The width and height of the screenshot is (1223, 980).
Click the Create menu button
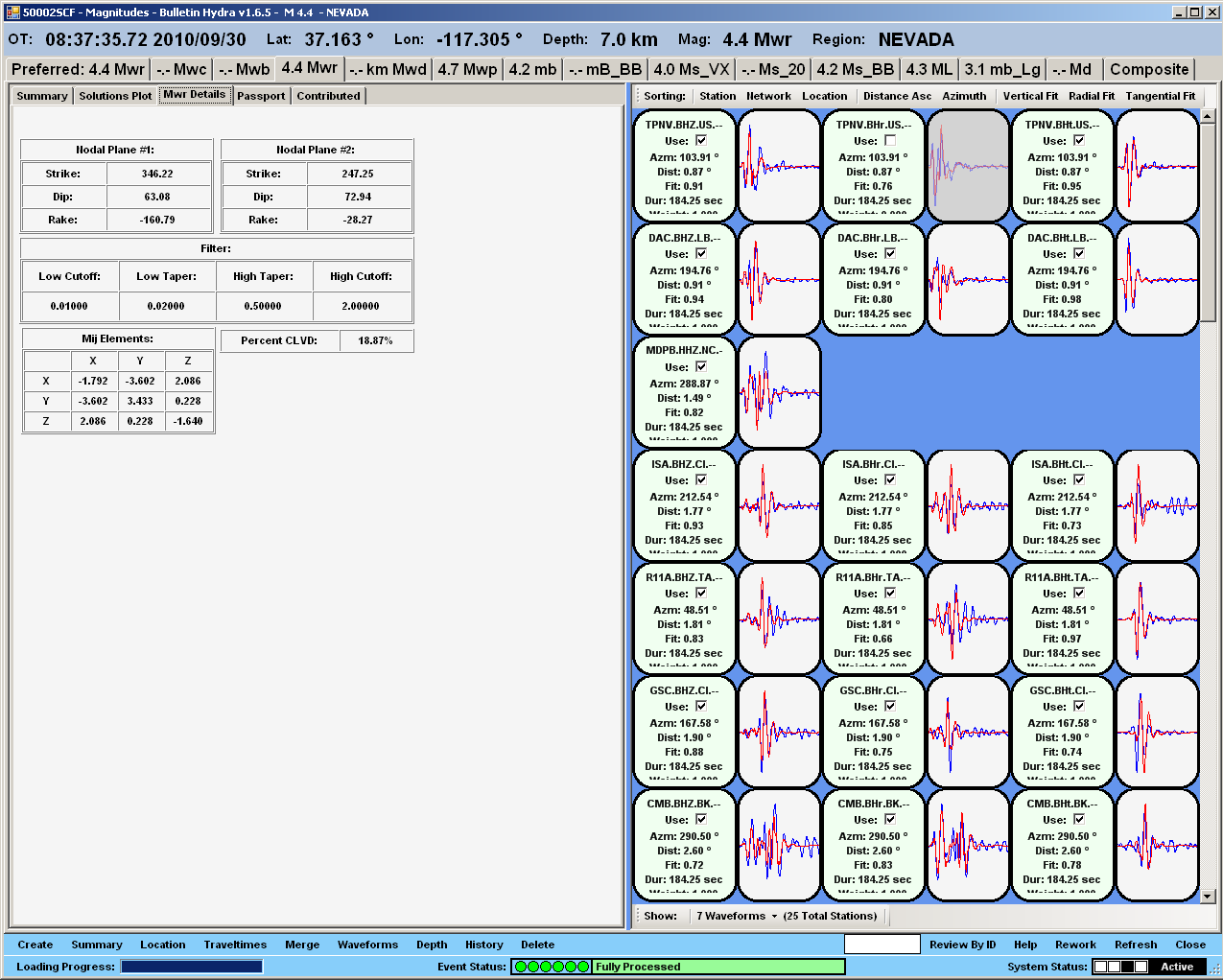tap(35, 945)
